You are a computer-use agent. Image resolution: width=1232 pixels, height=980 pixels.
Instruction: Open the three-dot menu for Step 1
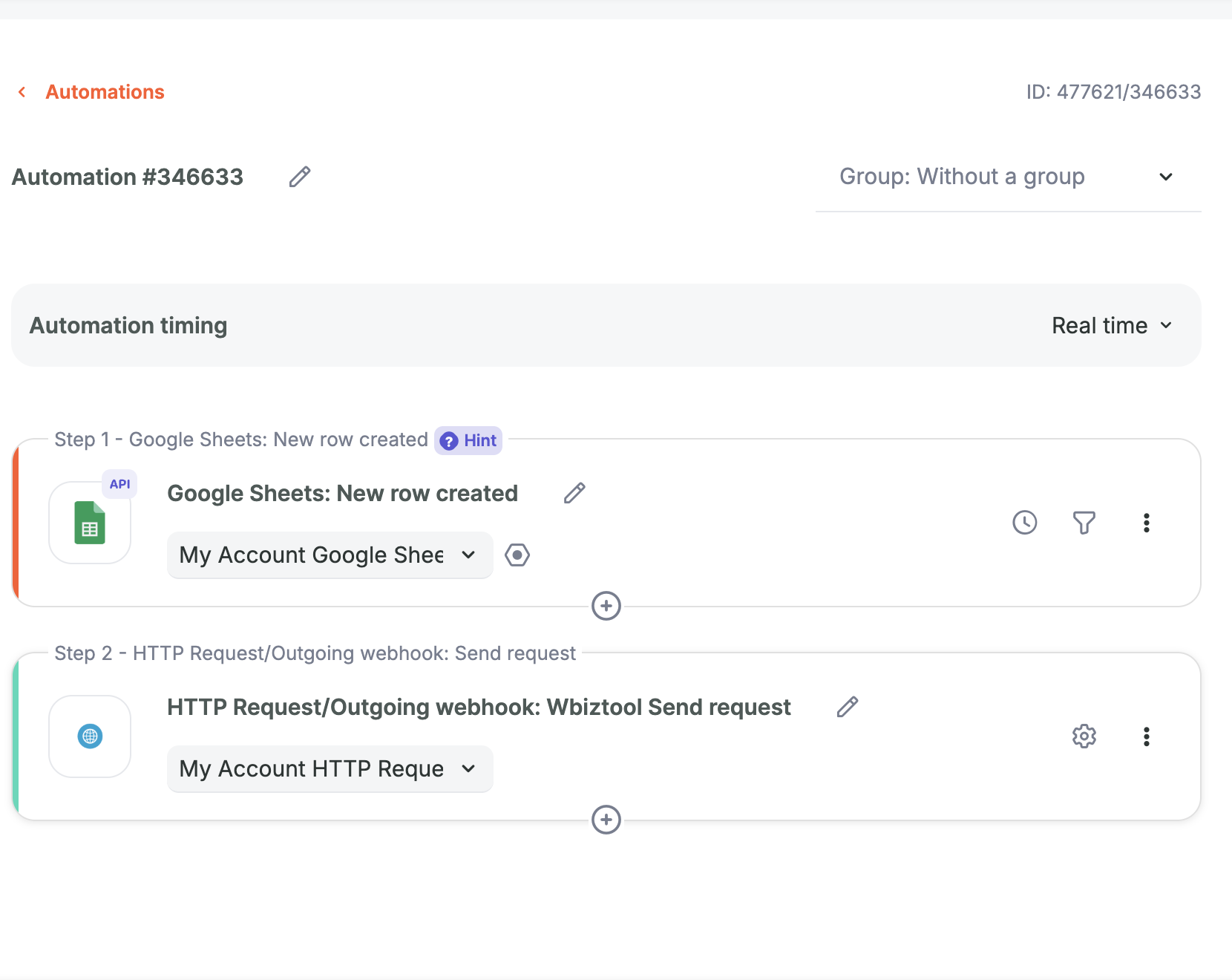click(1147, 523)
